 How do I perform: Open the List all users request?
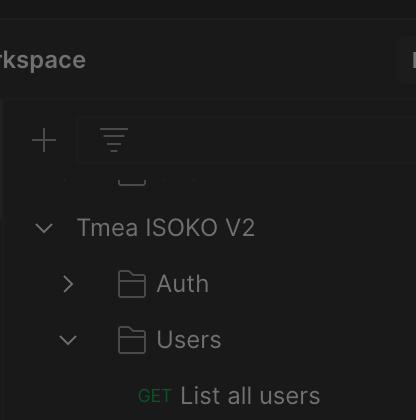pyautogui.click(x=250, y=396)
